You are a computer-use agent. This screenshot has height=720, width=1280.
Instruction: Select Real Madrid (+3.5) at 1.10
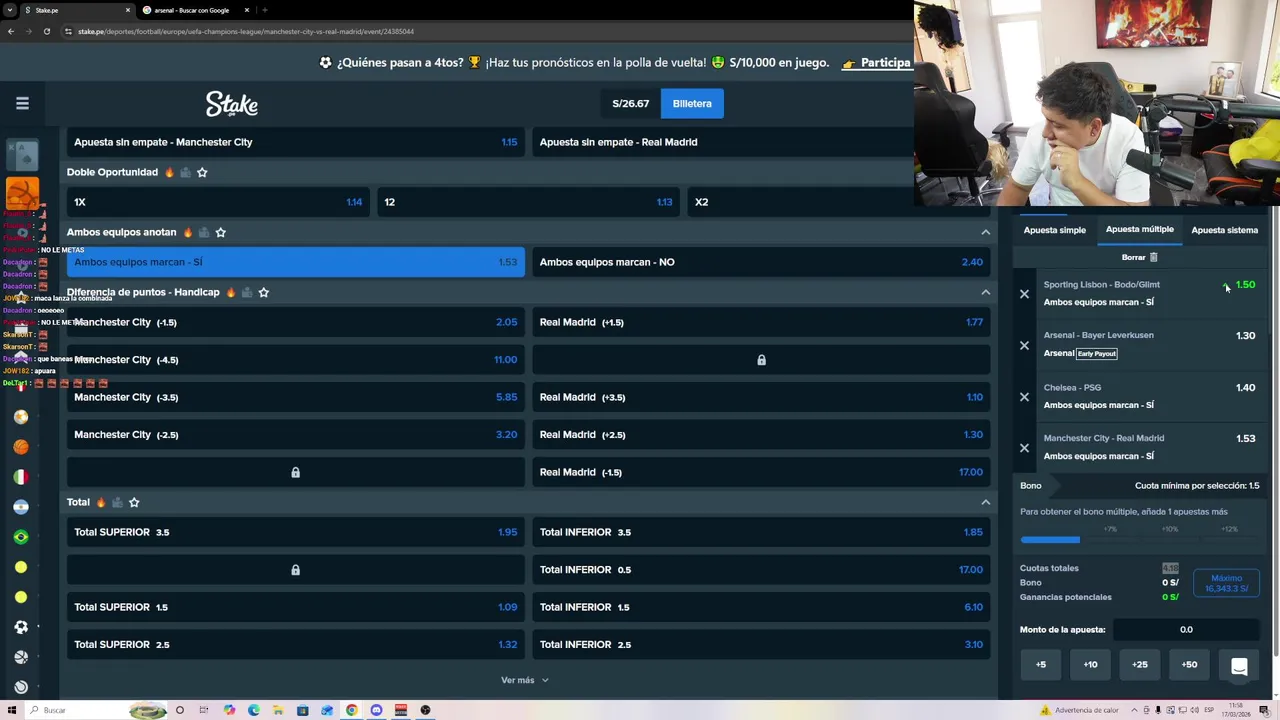[761, 397]
